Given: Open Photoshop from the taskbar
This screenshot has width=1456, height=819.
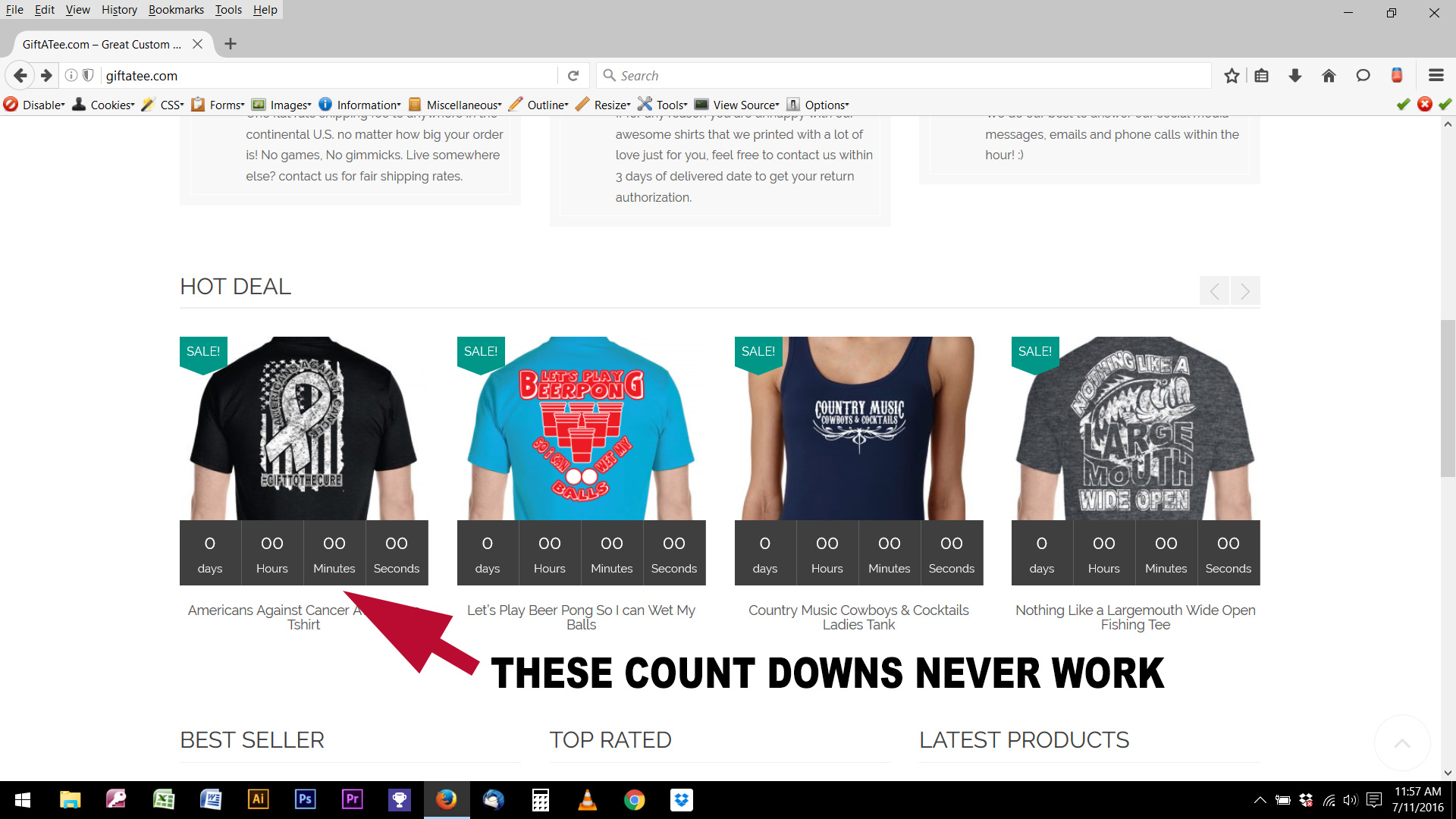Looking at the screenshot, I should 305,799.
